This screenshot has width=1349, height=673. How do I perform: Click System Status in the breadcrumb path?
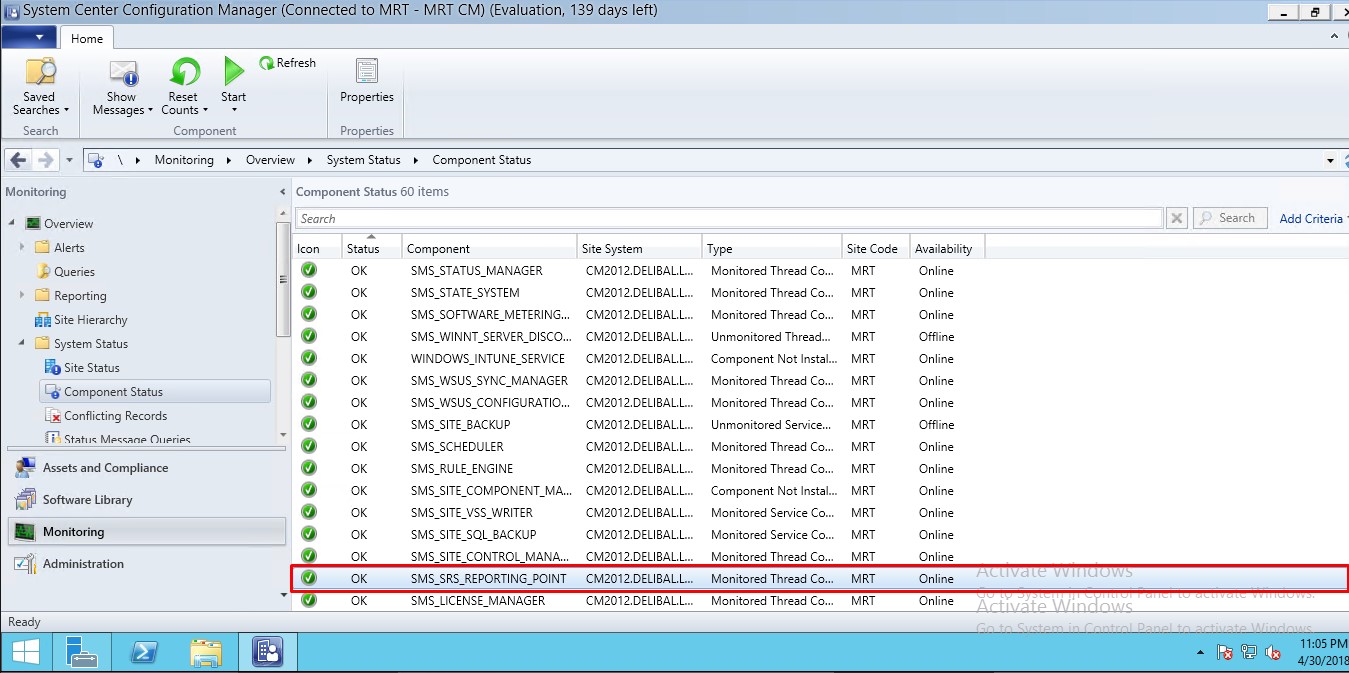click(363, 160)
